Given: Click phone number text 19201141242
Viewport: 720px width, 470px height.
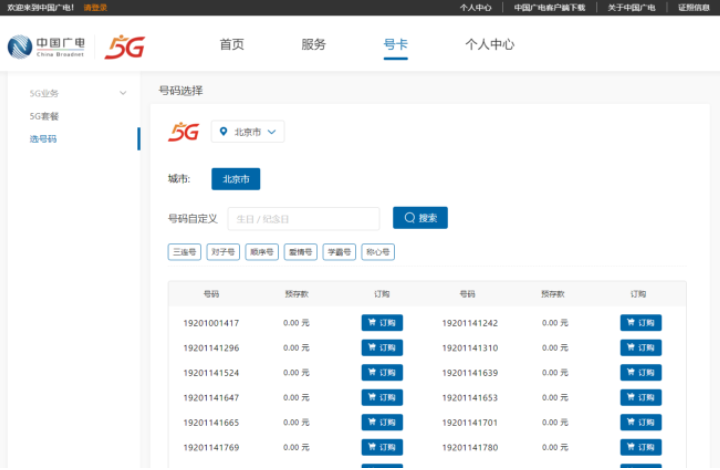Looking at the screenshot, I should 470,323.
